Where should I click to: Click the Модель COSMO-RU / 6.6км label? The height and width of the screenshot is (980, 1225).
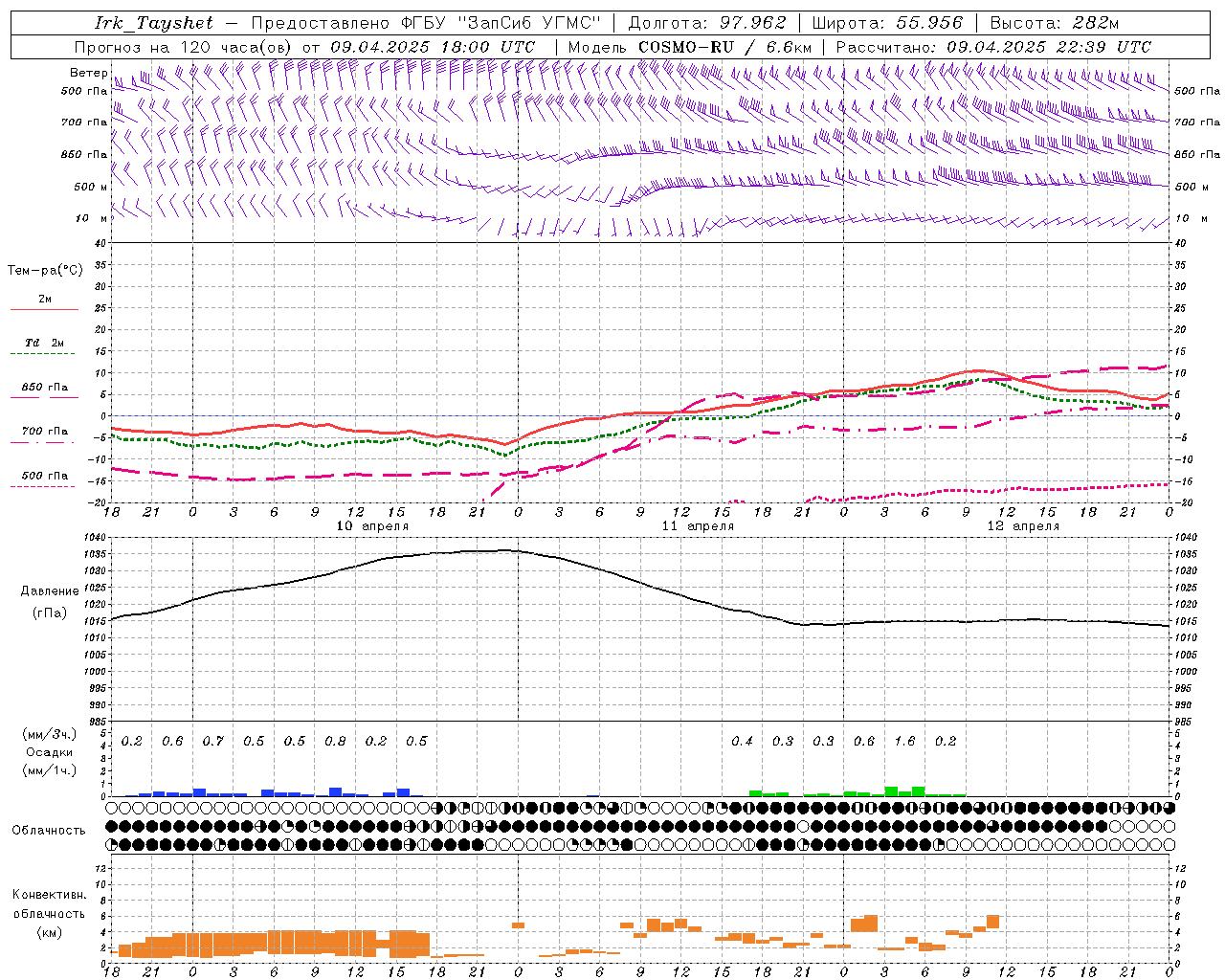(x=689, y=47)
